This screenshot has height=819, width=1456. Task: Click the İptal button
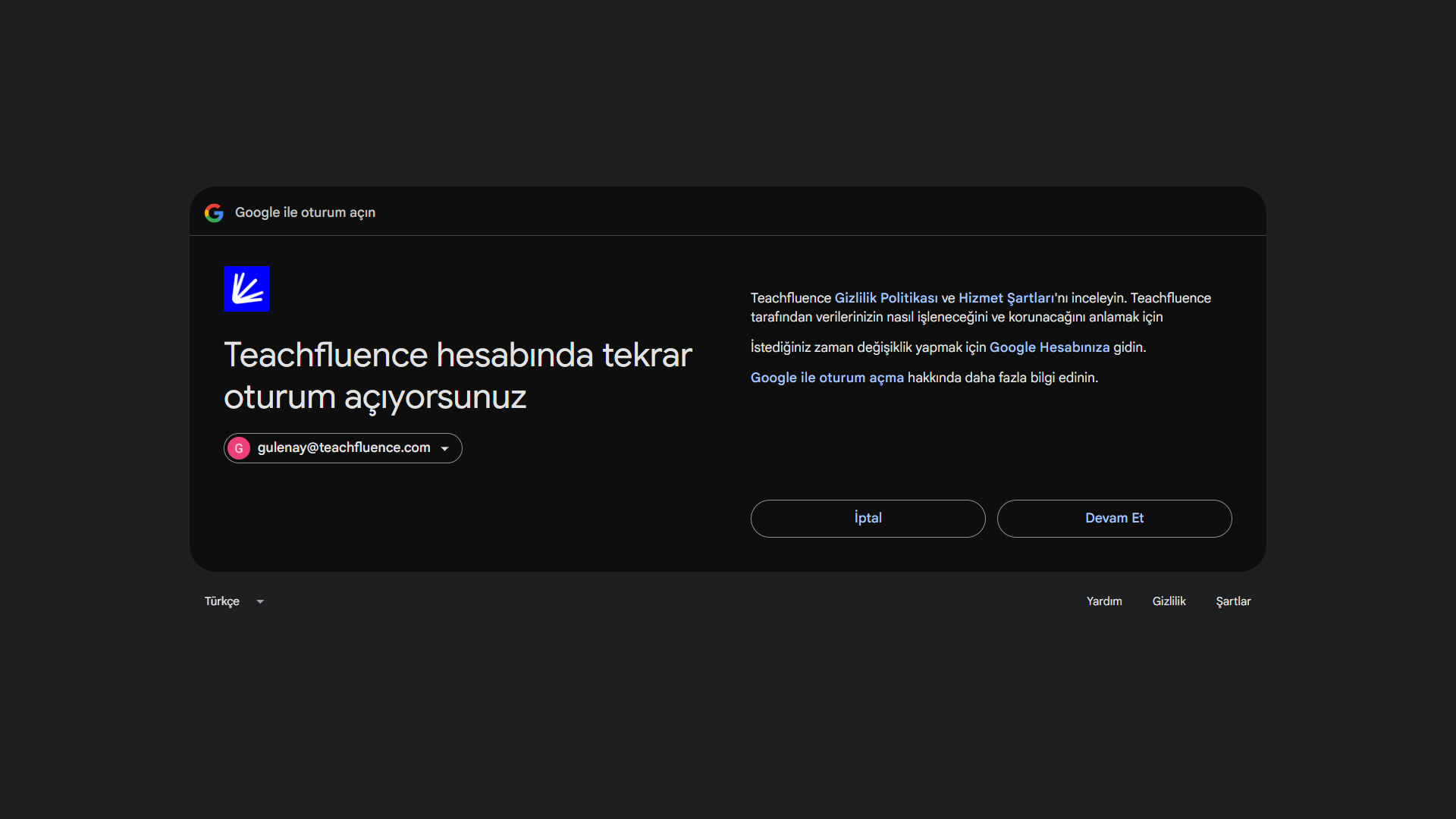868,519
